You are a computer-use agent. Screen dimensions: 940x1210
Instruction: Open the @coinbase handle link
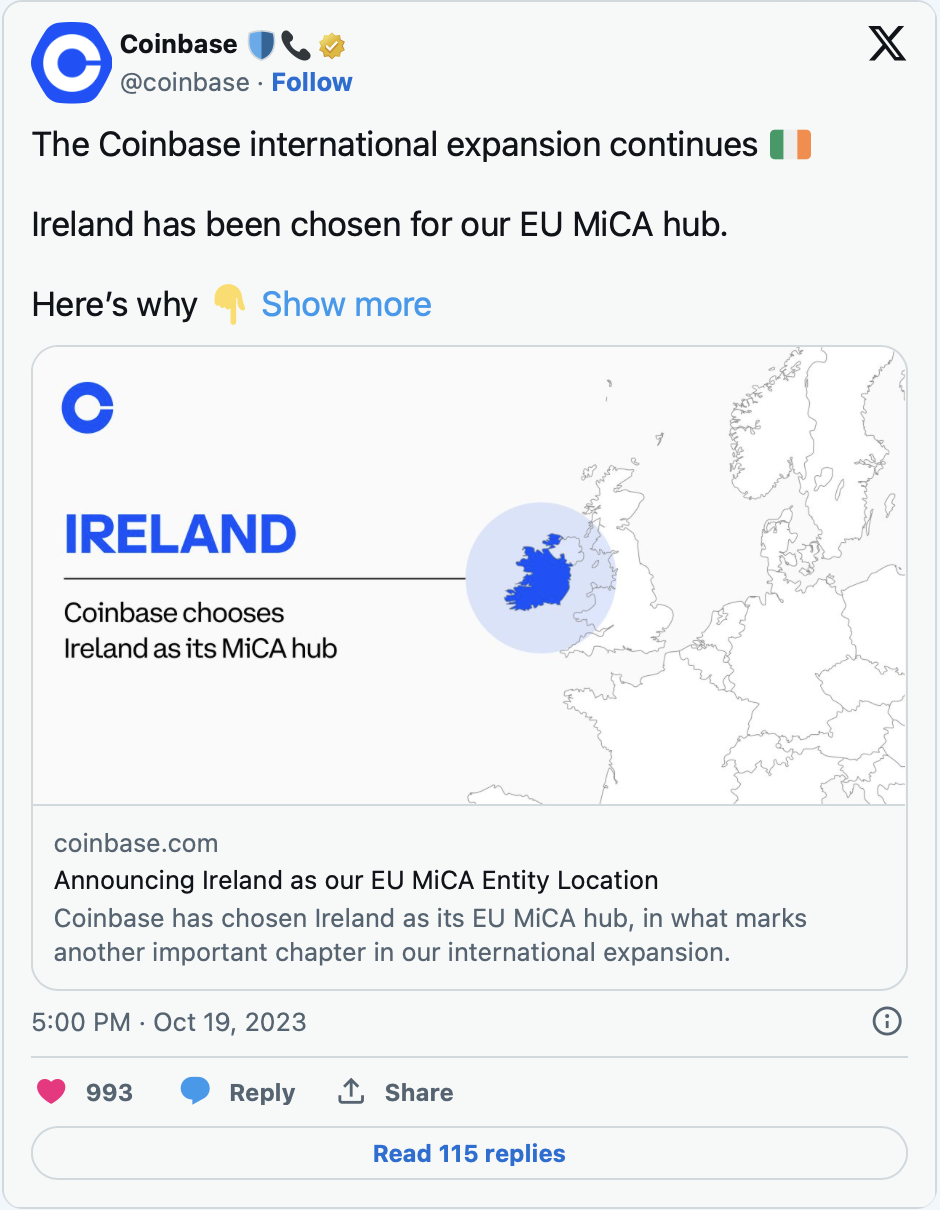pos(184,82)
